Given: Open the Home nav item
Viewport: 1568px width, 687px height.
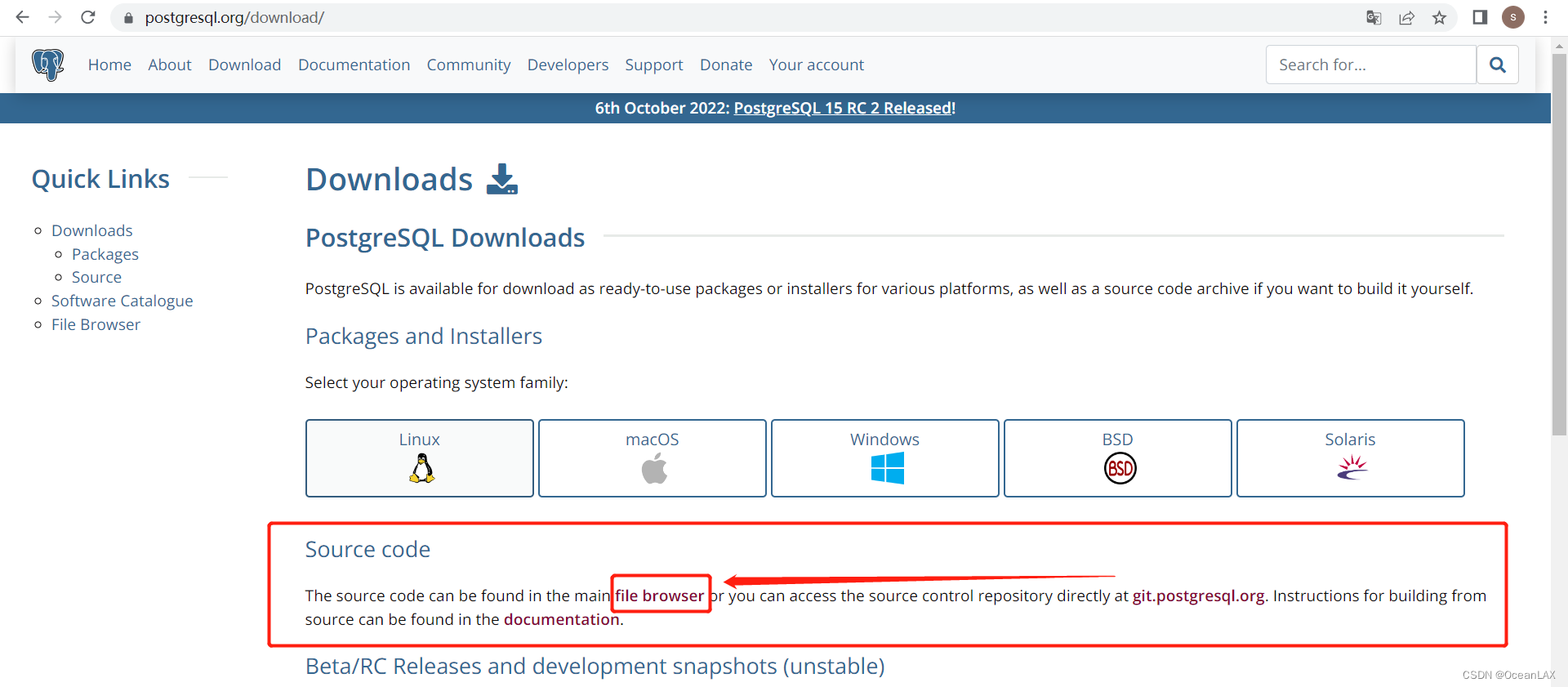Looking at the screenshot, I should click(x=109, y=65).
